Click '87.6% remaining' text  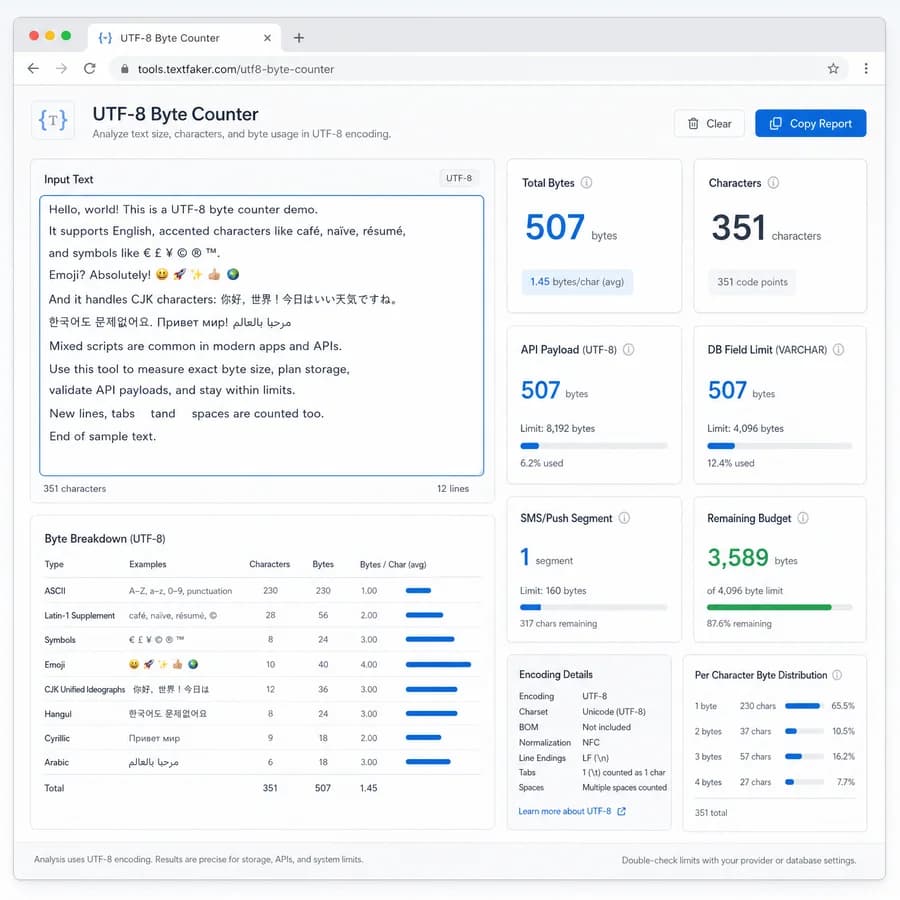tap(739, 623)
